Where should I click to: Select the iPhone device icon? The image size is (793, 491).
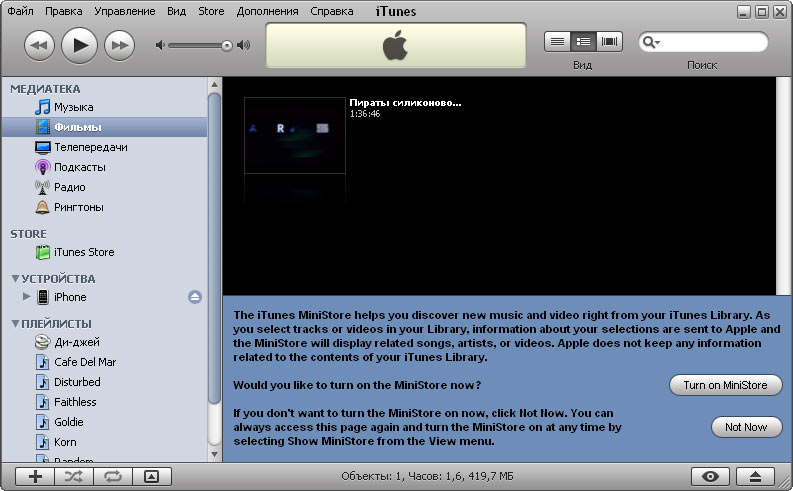pyautogui.click(x=43, y=297)
